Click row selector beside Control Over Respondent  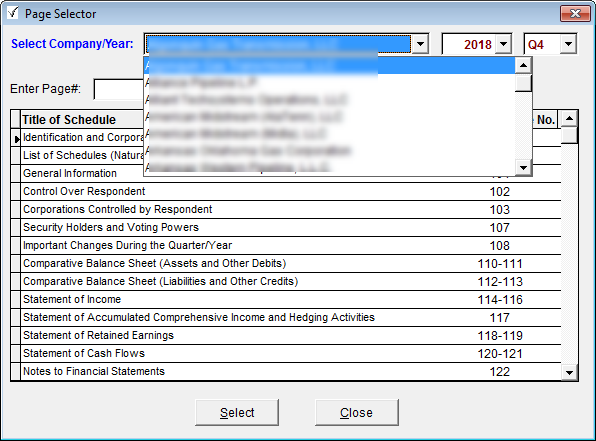[16, 192]
